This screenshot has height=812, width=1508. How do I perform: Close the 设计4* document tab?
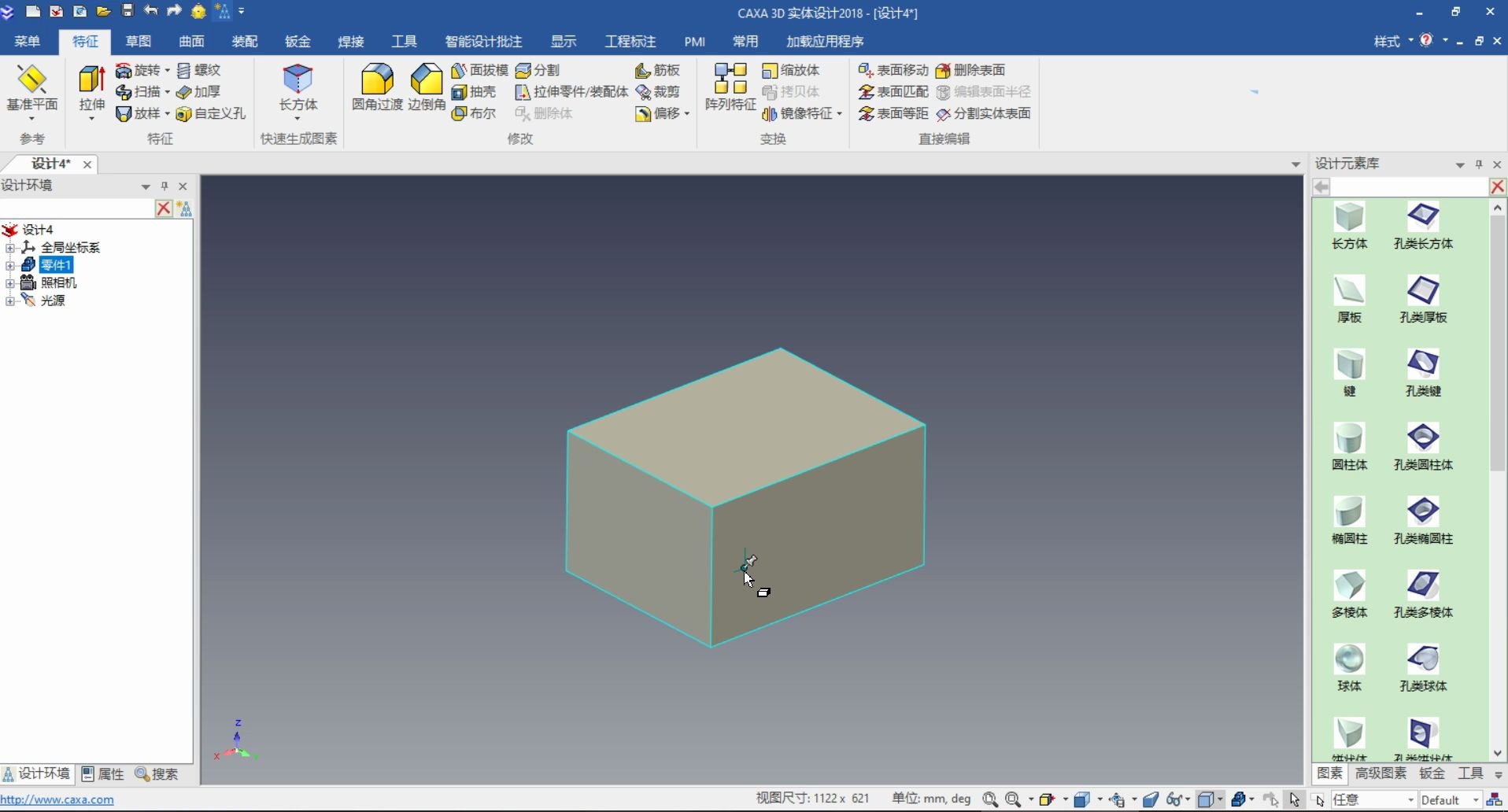click(x=87, y=164)
